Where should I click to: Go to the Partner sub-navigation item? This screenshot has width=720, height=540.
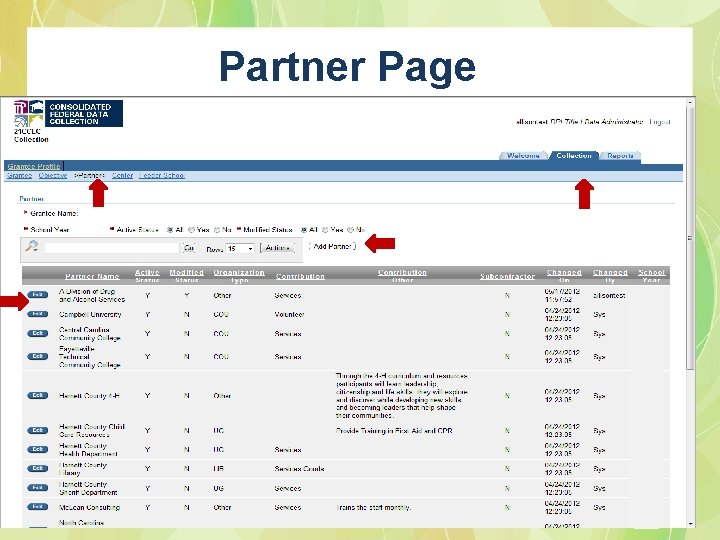(x=90, y=175)
